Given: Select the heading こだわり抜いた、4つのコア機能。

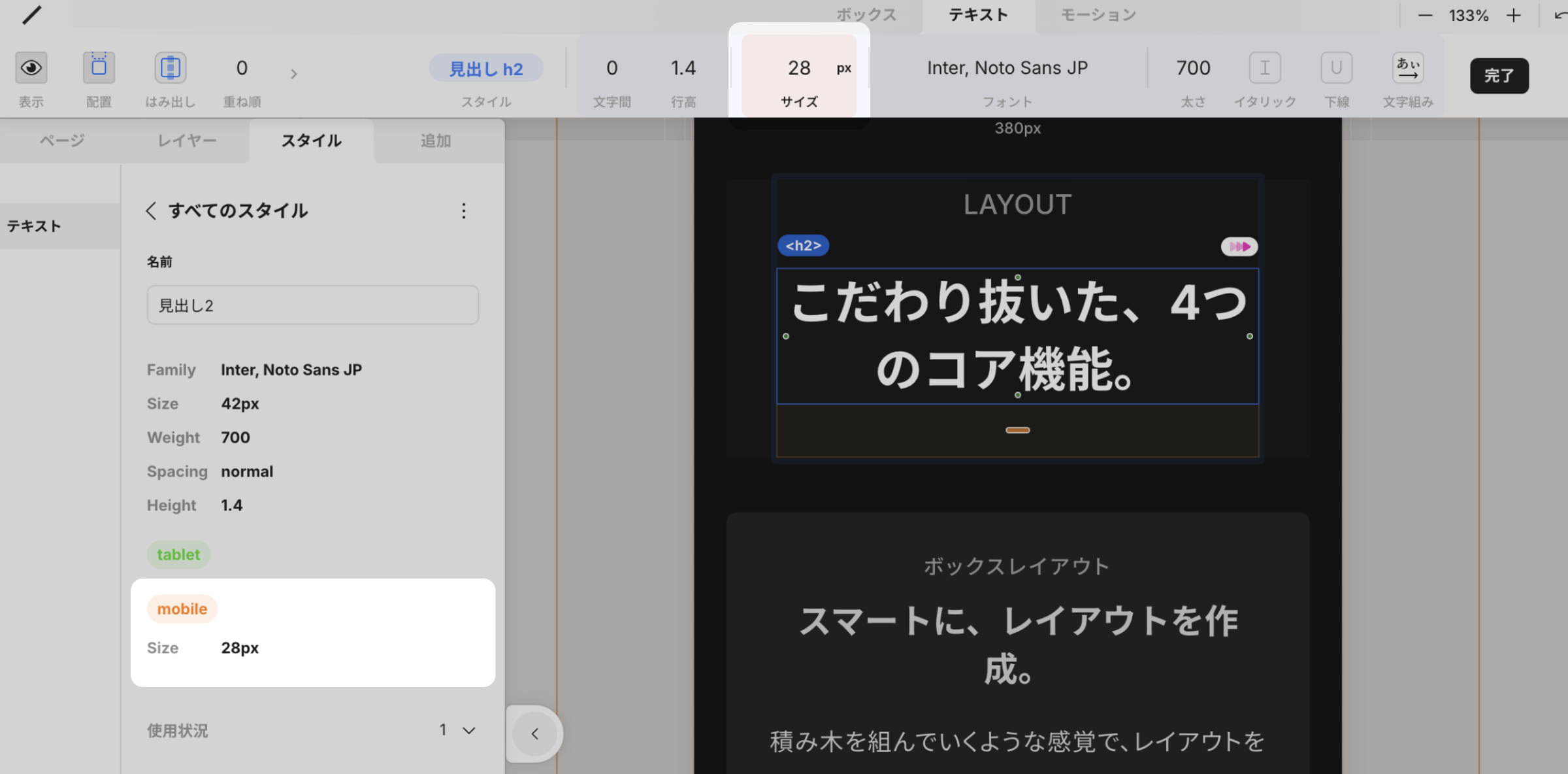Looking at the screenshot, I should [1017, 336].
